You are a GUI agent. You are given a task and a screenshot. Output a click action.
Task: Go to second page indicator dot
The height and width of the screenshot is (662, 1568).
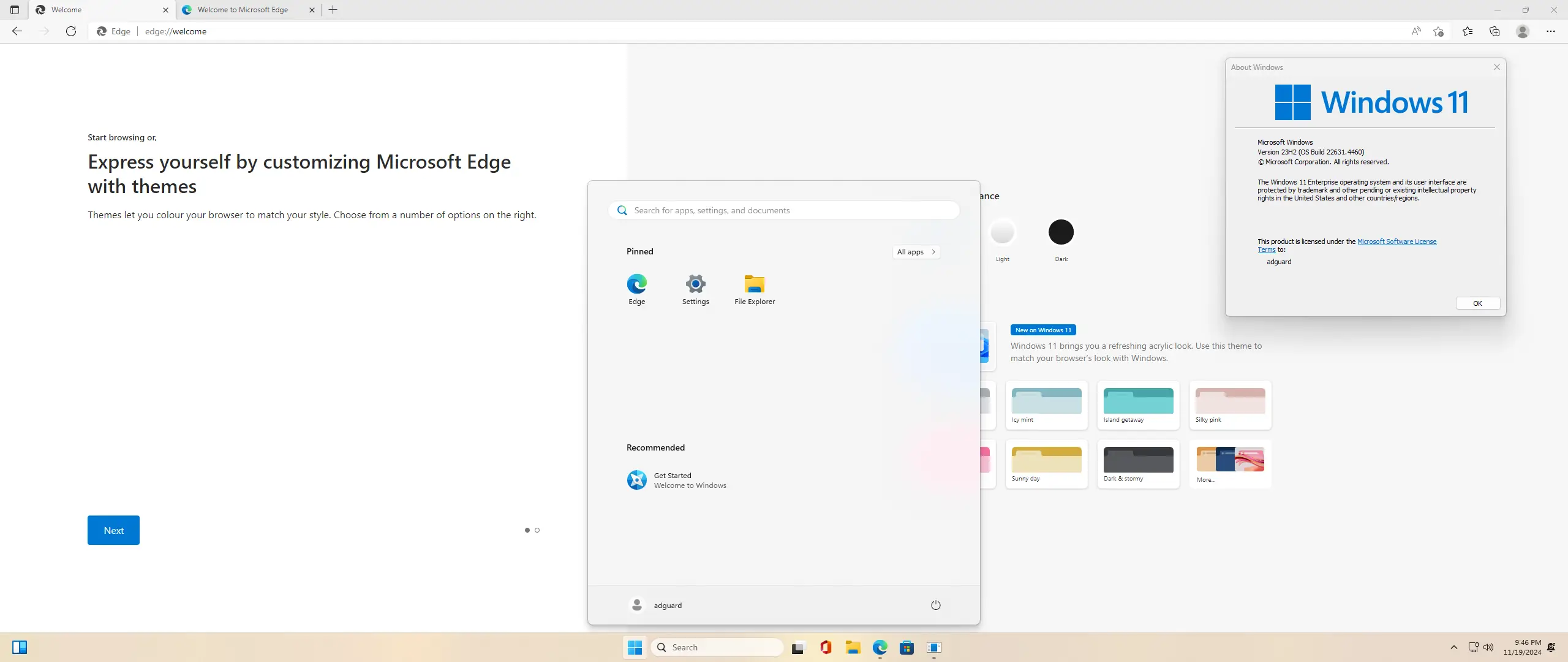pyautogui.click(x=537, y=530)
